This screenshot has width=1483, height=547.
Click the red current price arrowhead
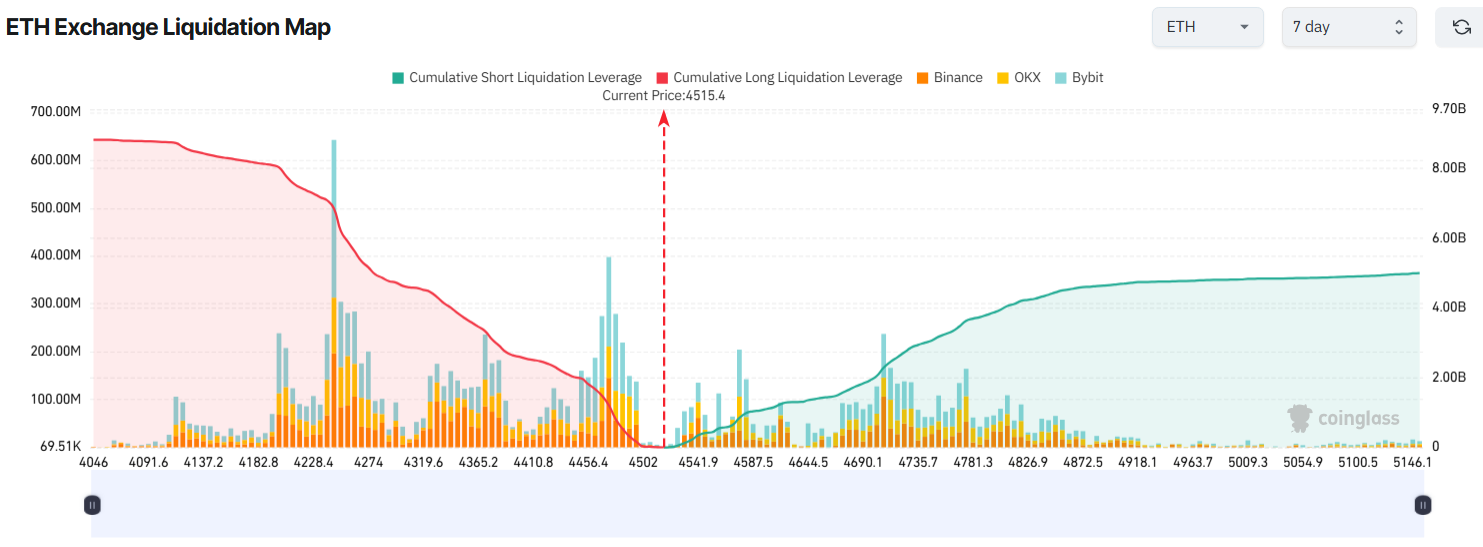pos(663,119)
